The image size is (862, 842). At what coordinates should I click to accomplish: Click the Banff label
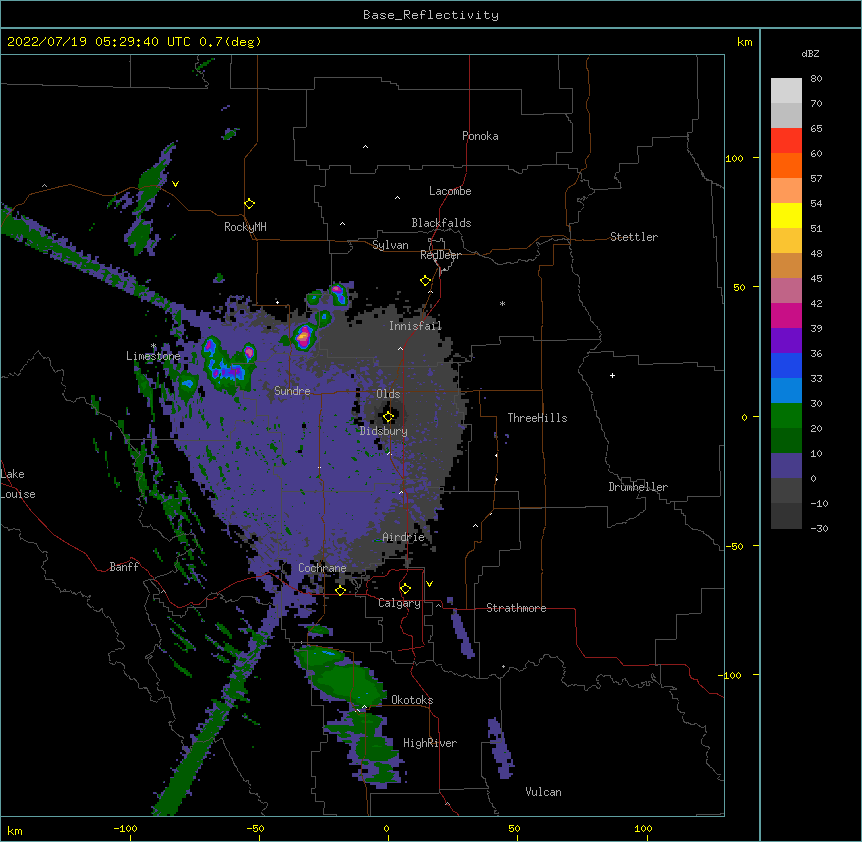tap(124, 567)
